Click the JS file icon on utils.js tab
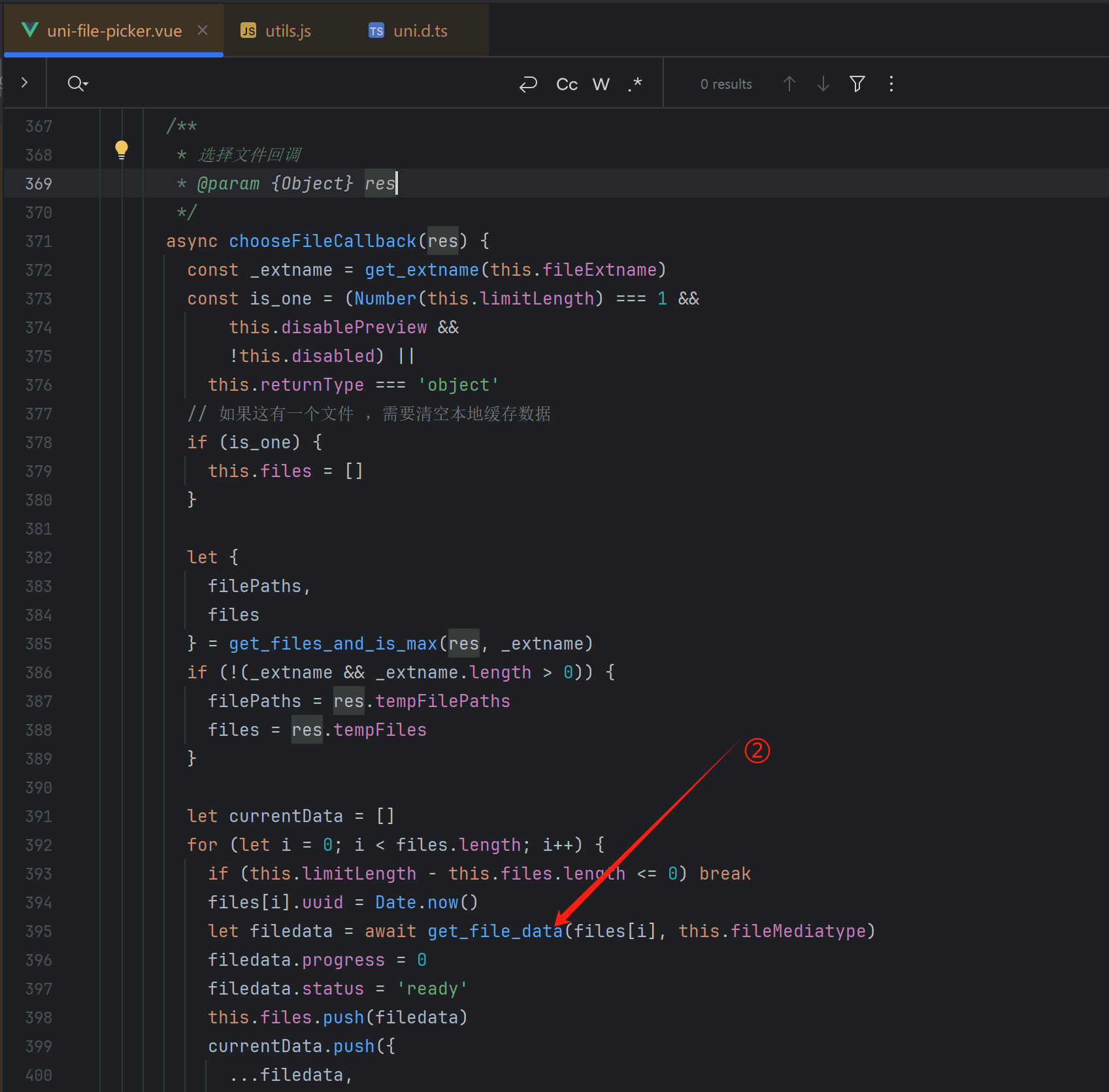Image resolution: width=1109 pixels, height=1092 pixels. 248,31
